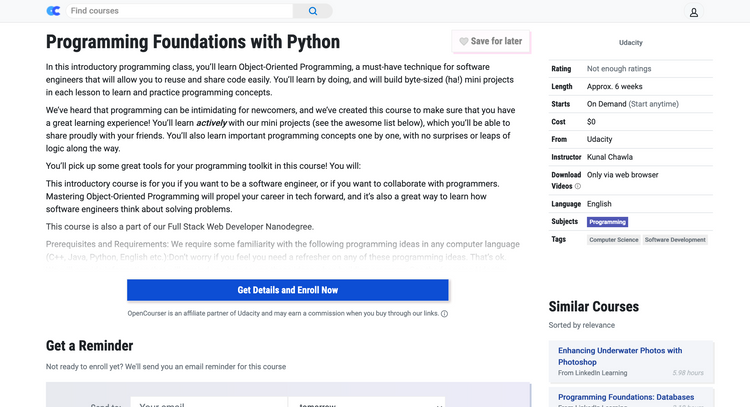Open Programming Foundations: Databases course

point(626,397)
